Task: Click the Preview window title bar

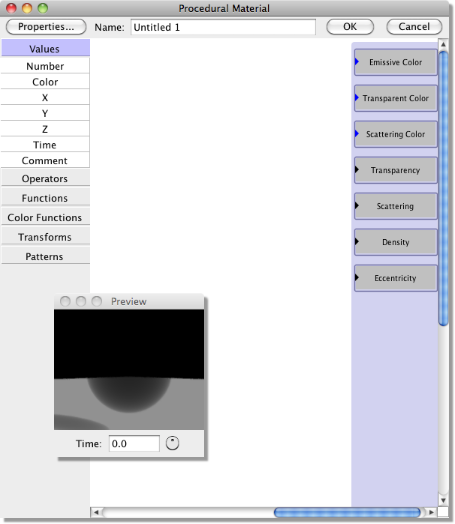Action: (129, 301)
